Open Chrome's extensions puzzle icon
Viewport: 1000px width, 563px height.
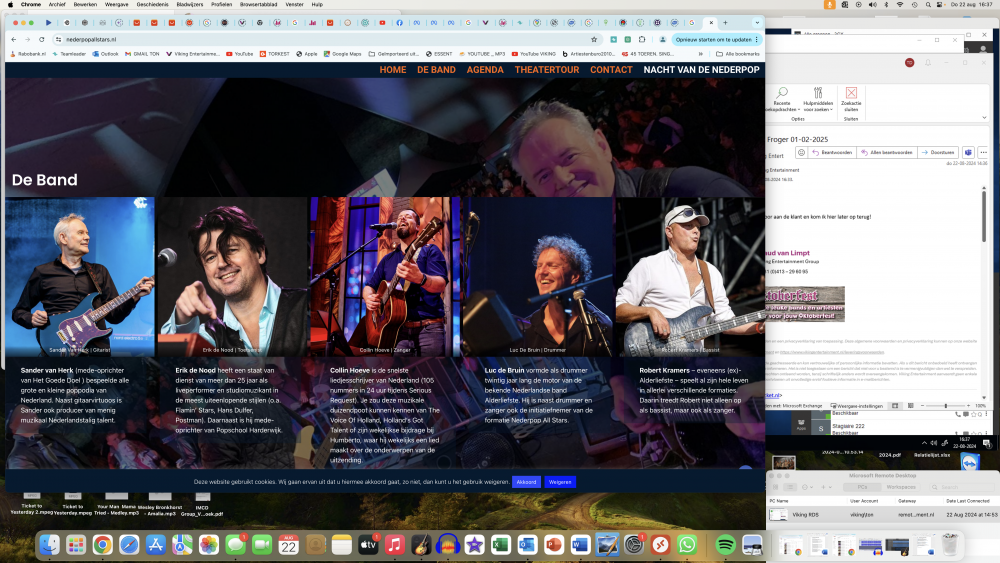[642, 40]
